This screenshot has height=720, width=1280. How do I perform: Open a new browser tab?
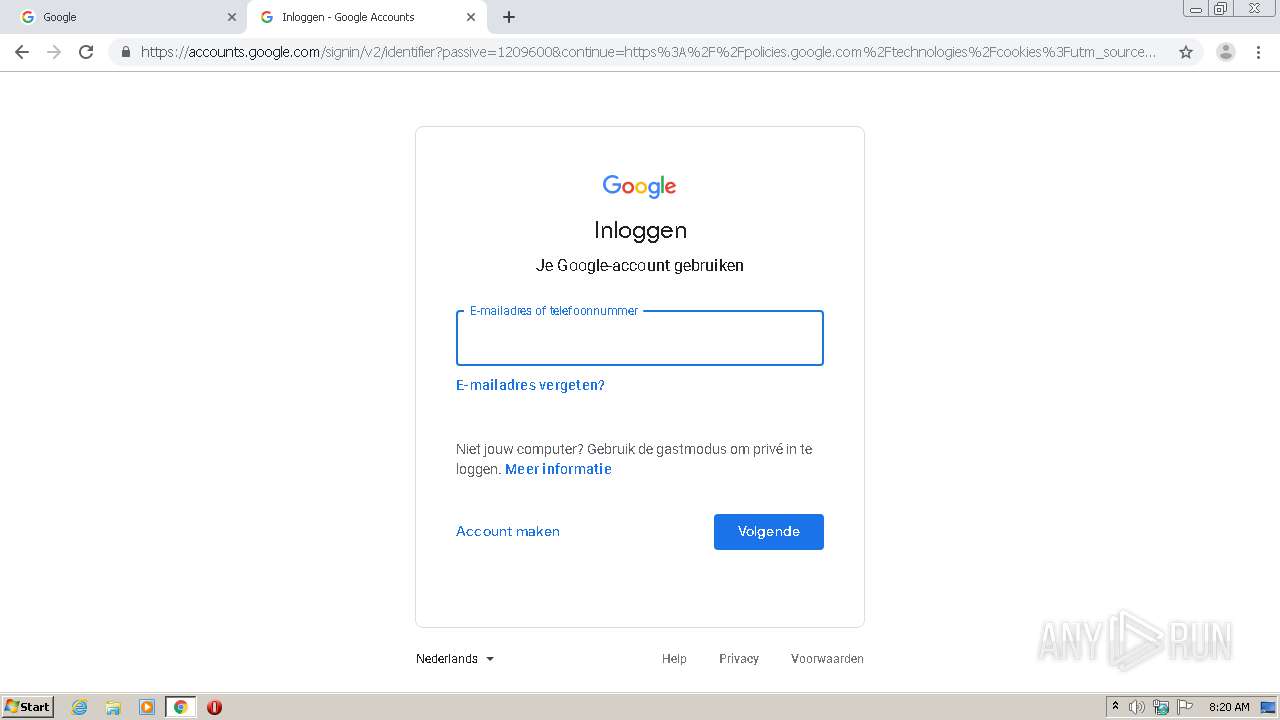pyautogui.click(x=509, y=17)
